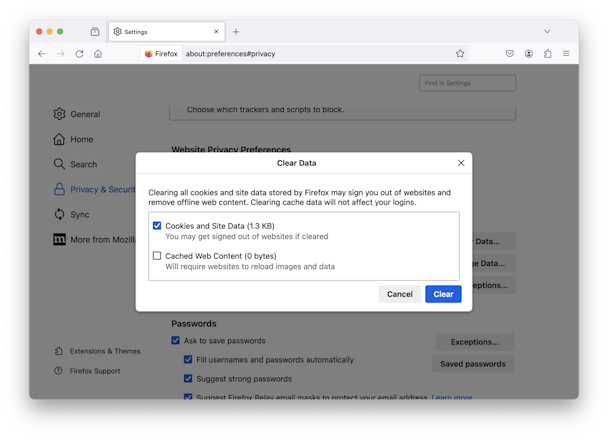Click the Learn more link for Firefox Relay
This screenshot has height=438, width=608.
pyautogui.click(x=452, y=397)
